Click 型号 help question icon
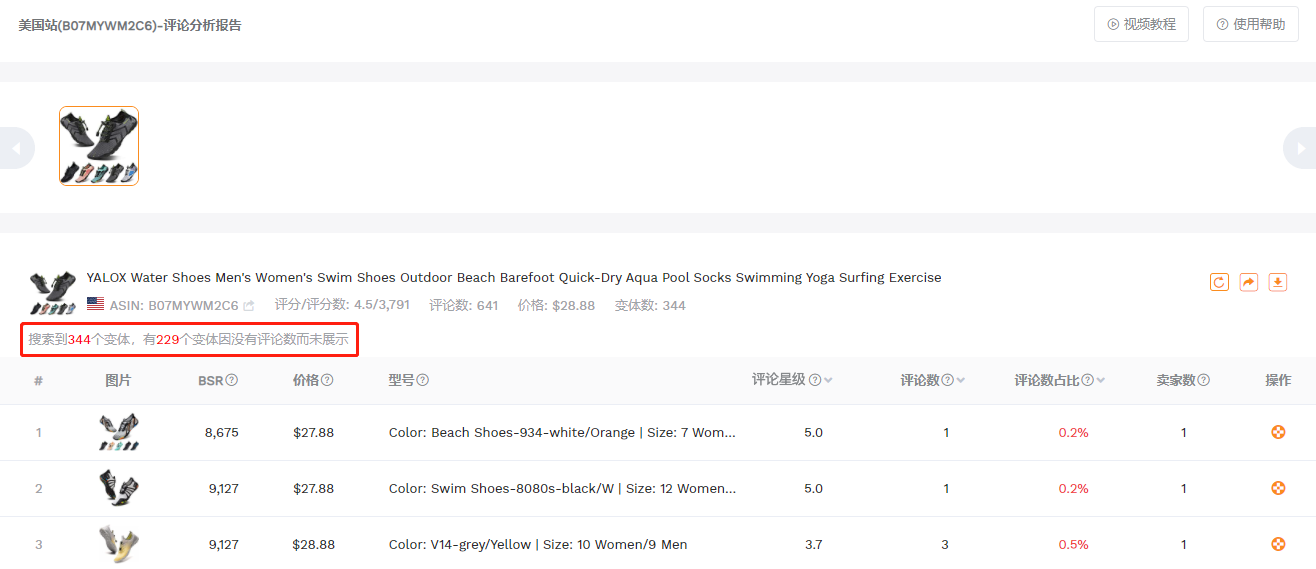This screenshot has height=569, width=1316. coord(423,380)
